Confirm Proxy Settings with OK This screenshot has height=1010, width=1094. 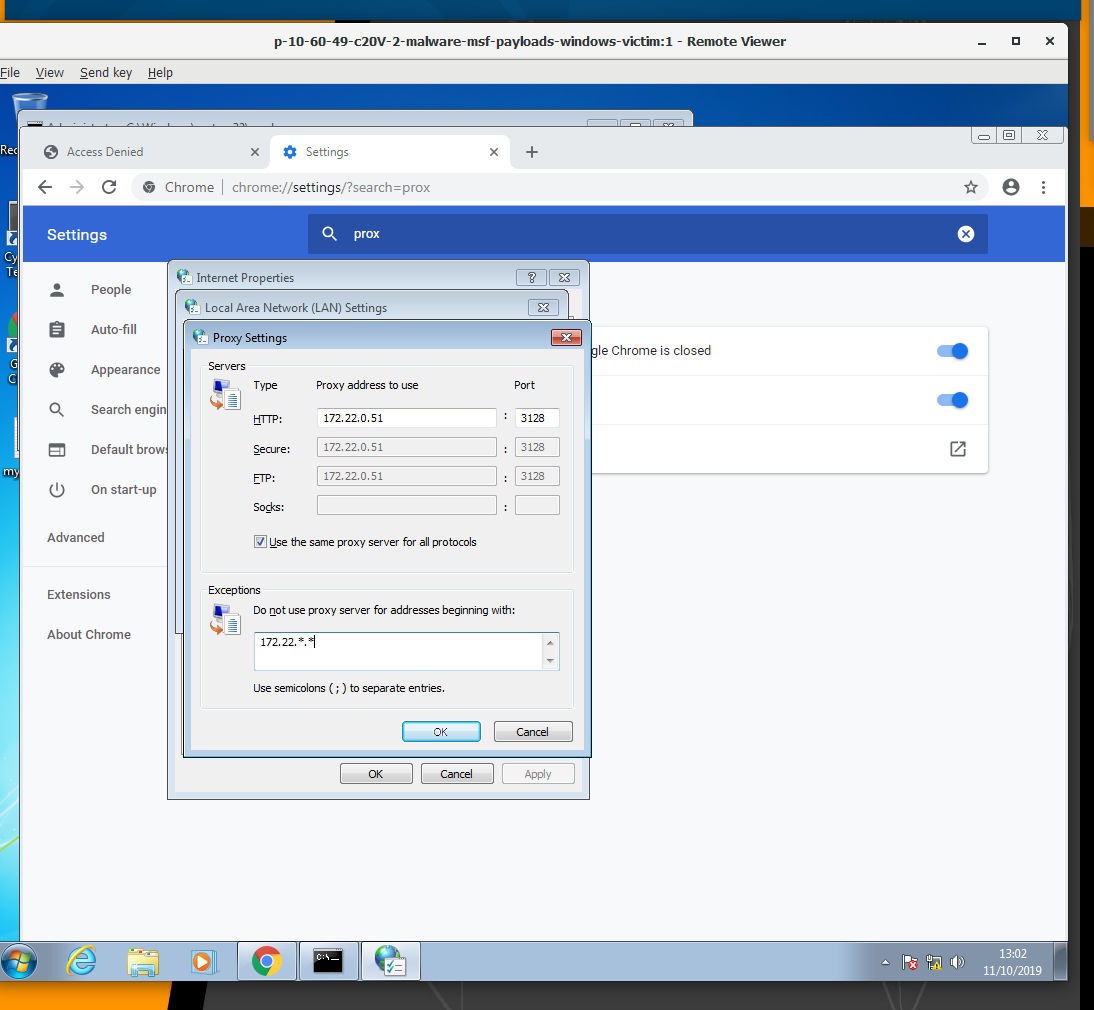[x=441, y=732]
